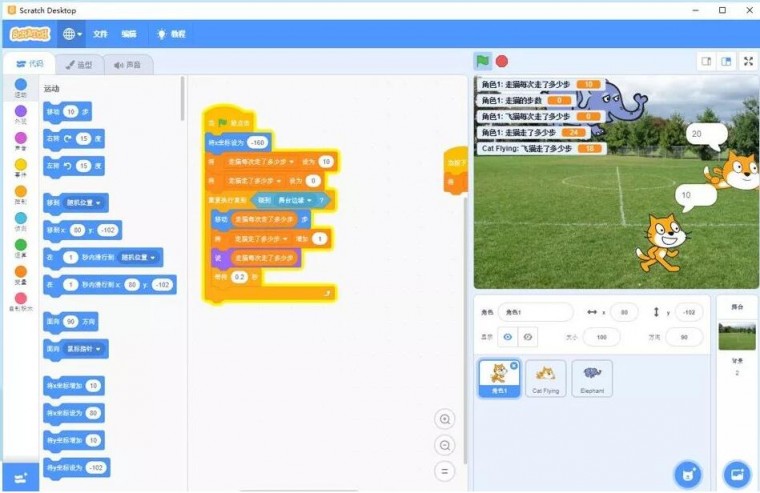Click the flying cat sprite on the stage
The image size is (760, 493).
tap(733, 171)
